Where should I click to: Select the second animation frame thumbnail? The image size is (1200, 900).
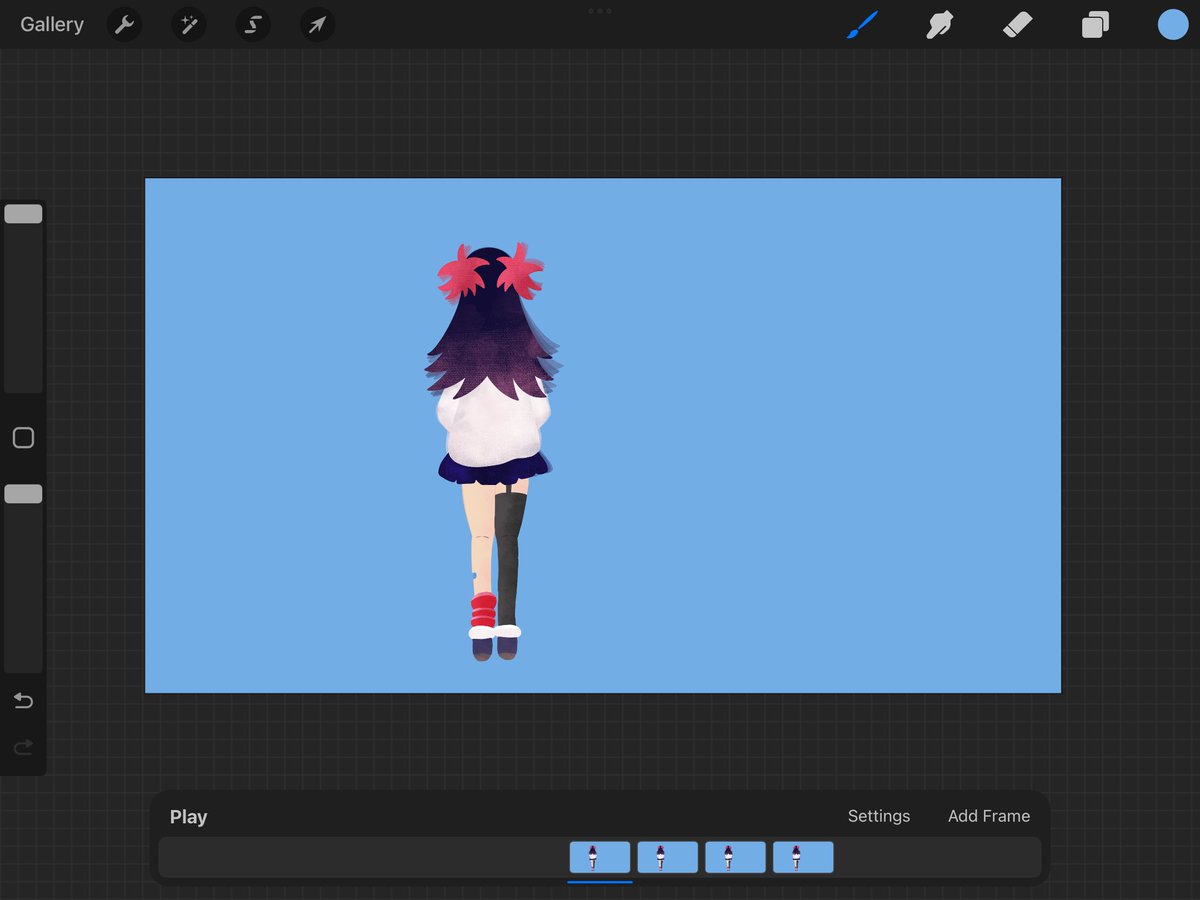point(668,857)
